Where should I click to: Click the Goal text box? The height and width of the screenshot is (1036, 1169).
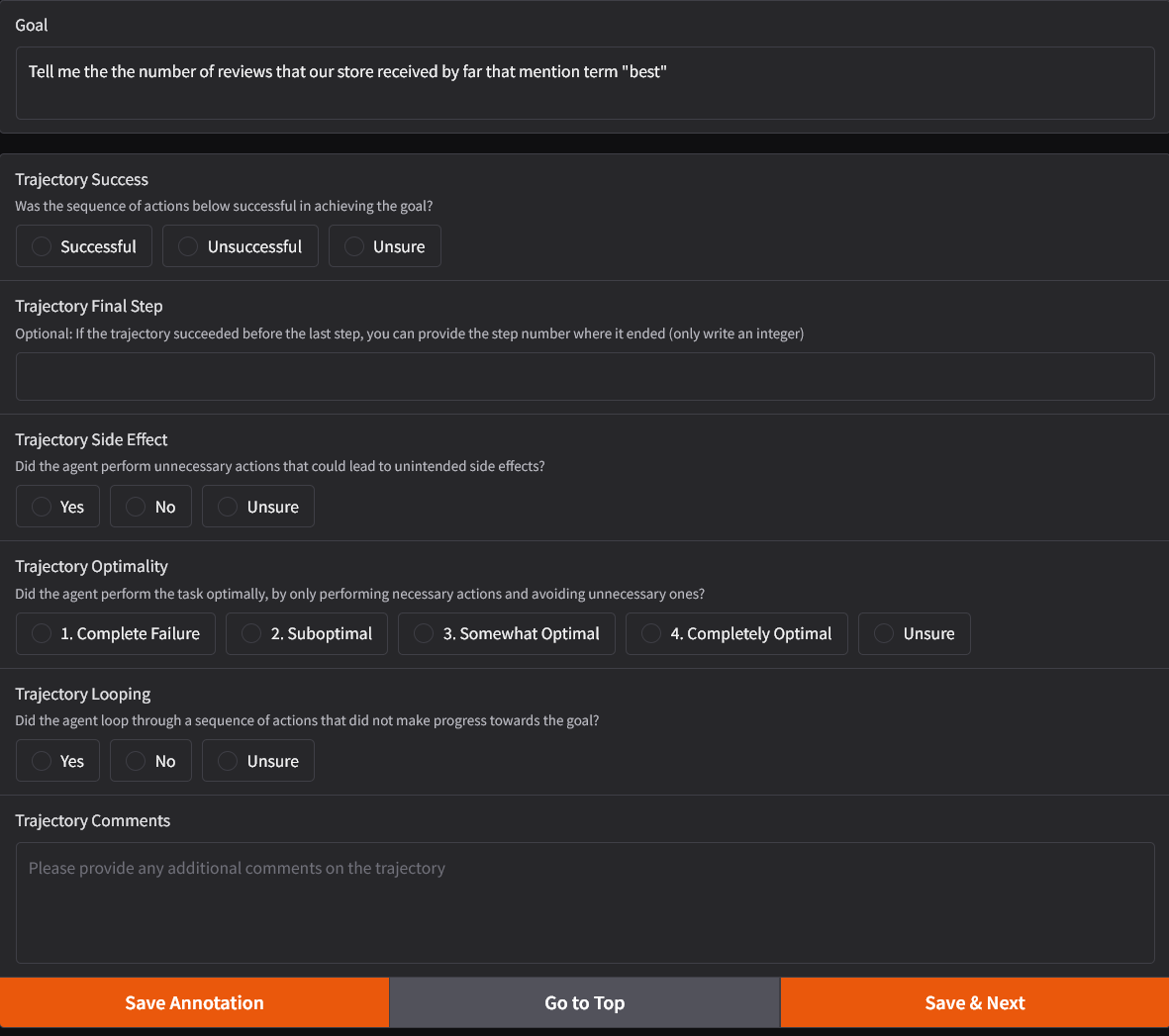(584, 83)
